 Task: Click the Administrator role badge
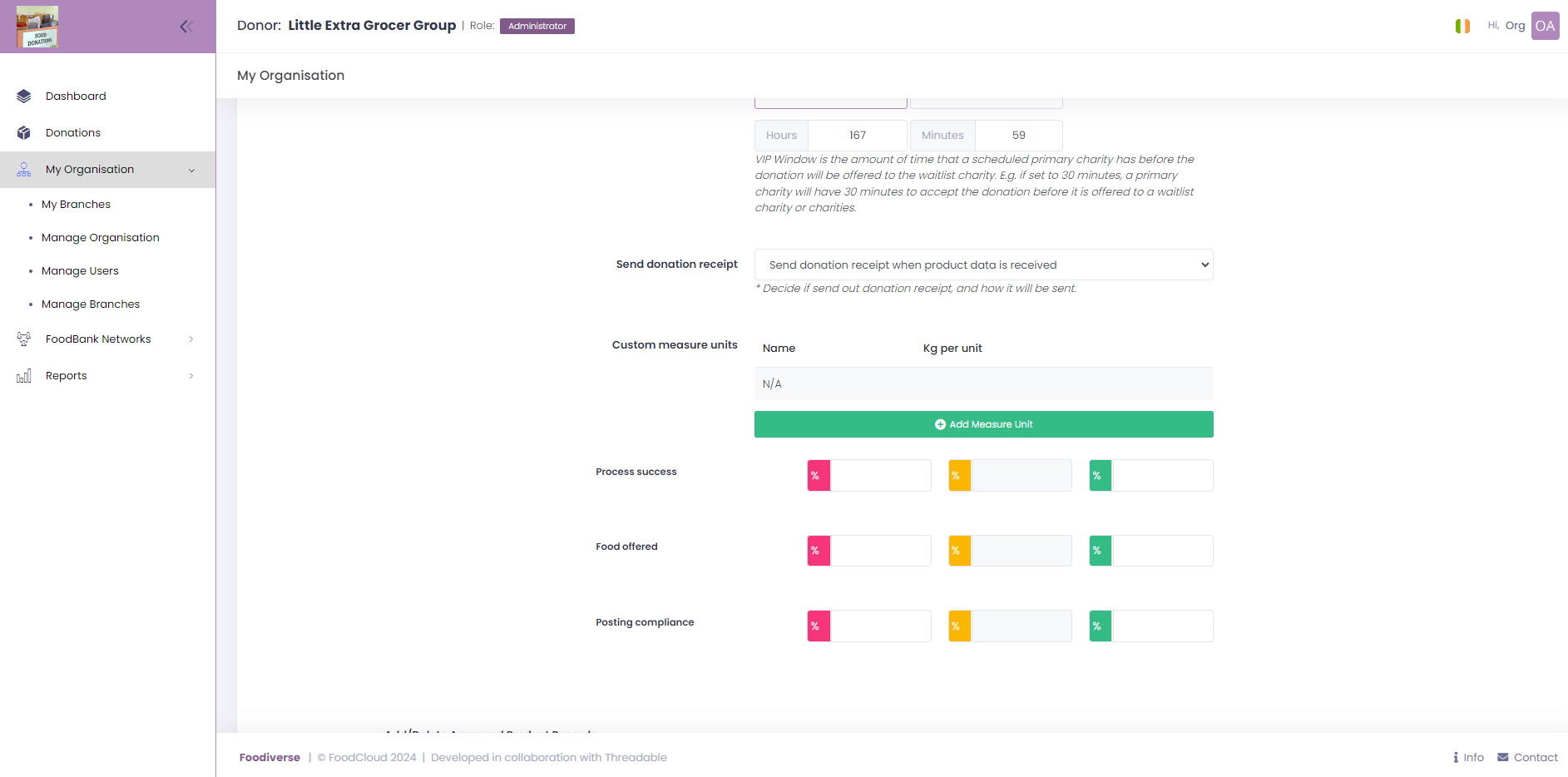537,26
